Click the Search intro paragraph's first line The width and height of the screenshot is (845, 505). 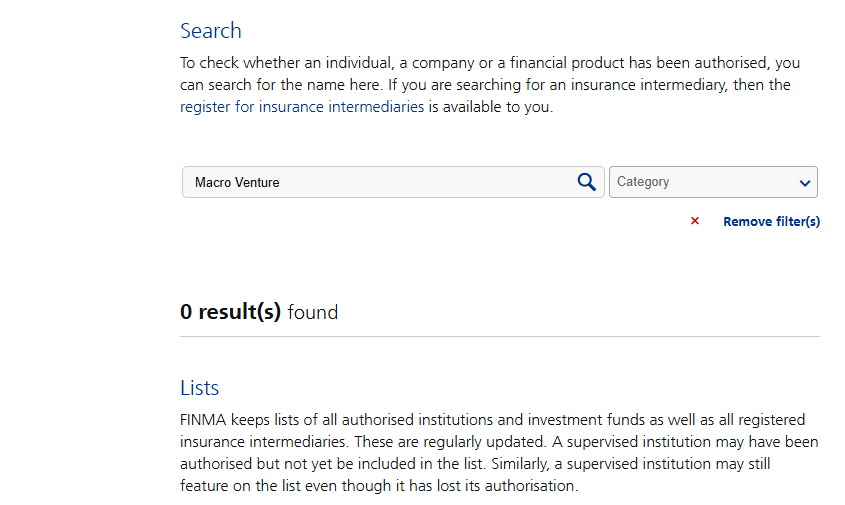click(x=490, y=63)
